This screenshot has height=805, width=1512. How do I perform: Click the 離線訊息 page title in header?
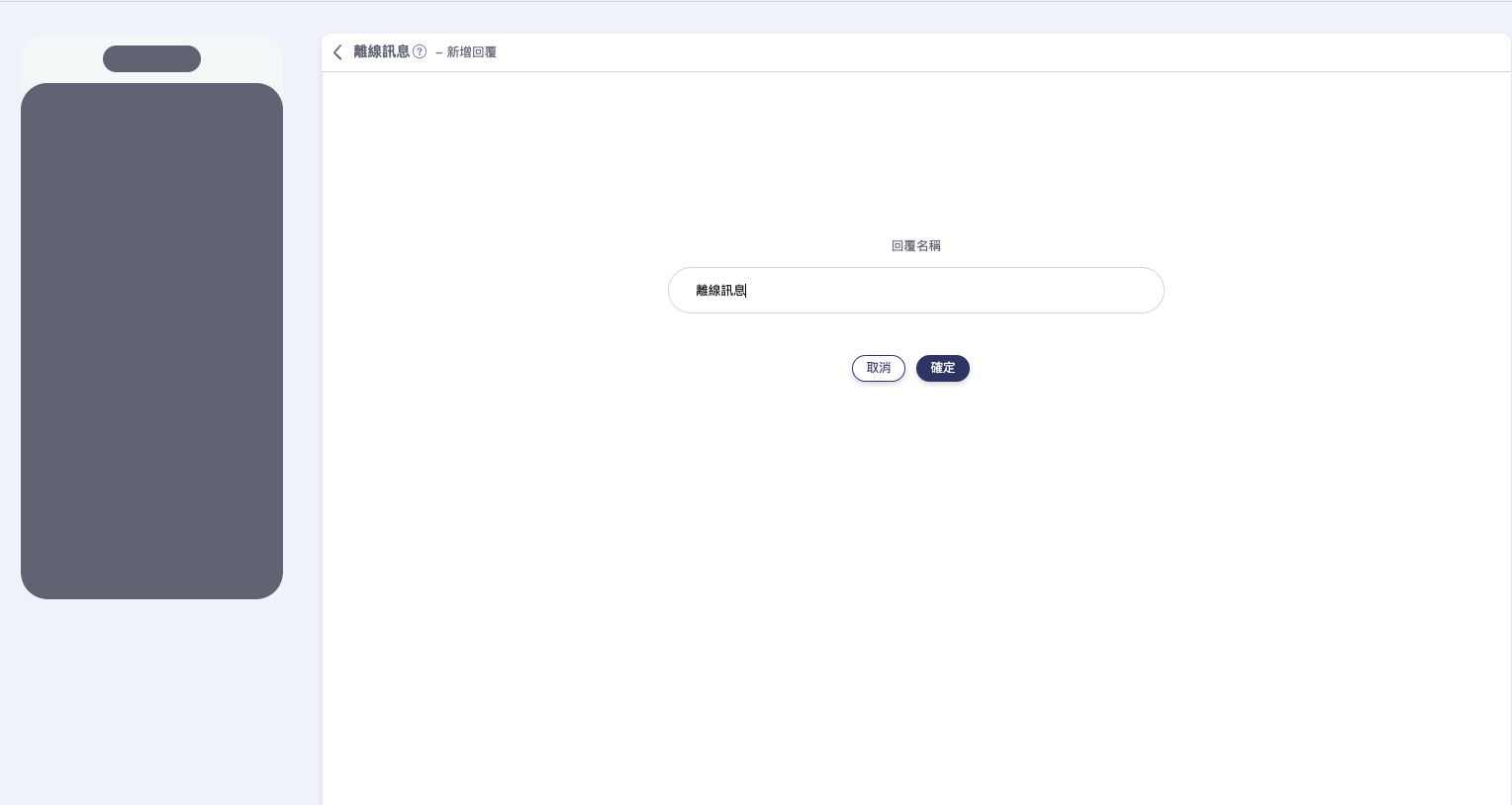(381, 52)
